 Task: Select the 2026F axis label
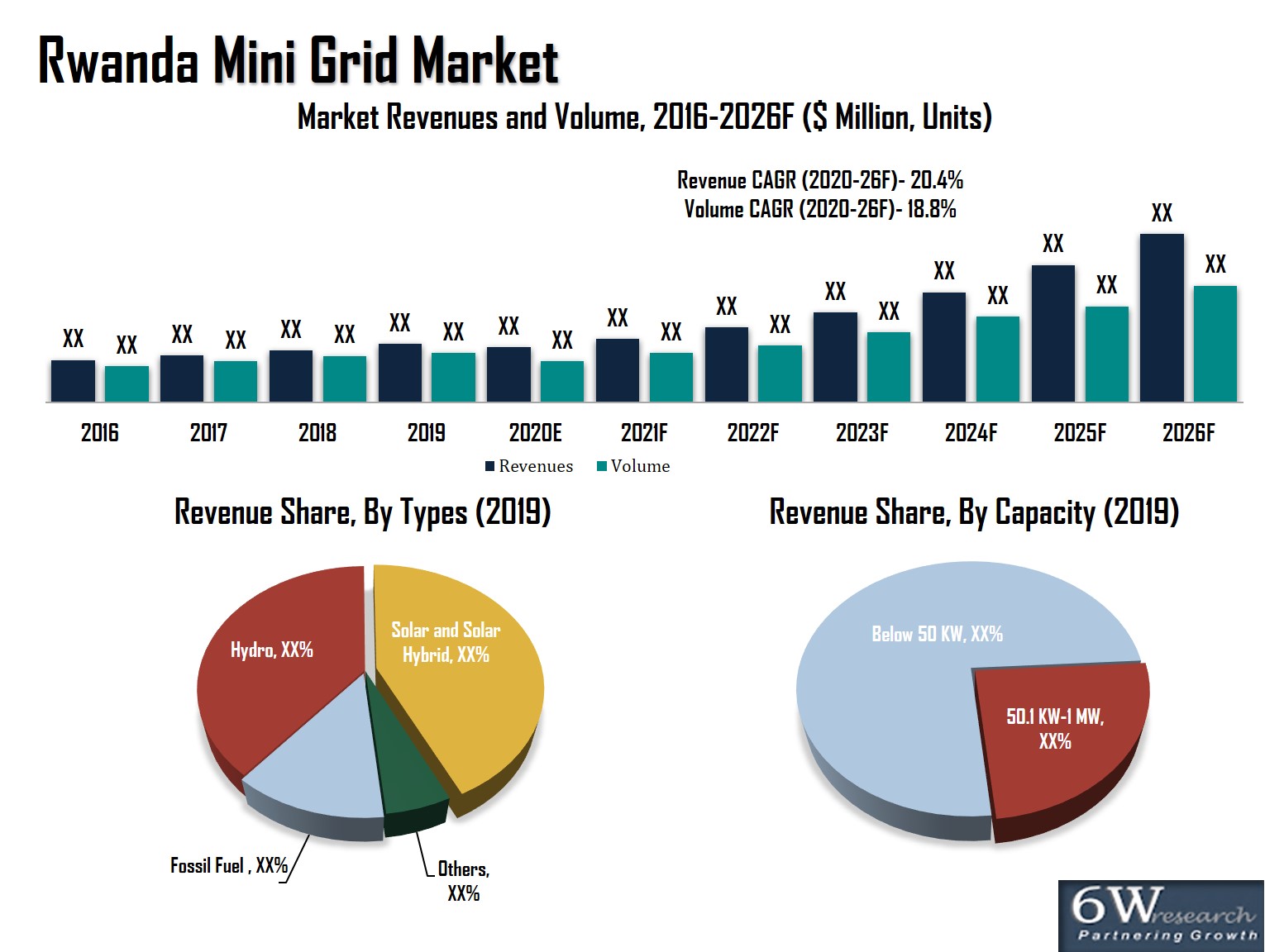1189,432
